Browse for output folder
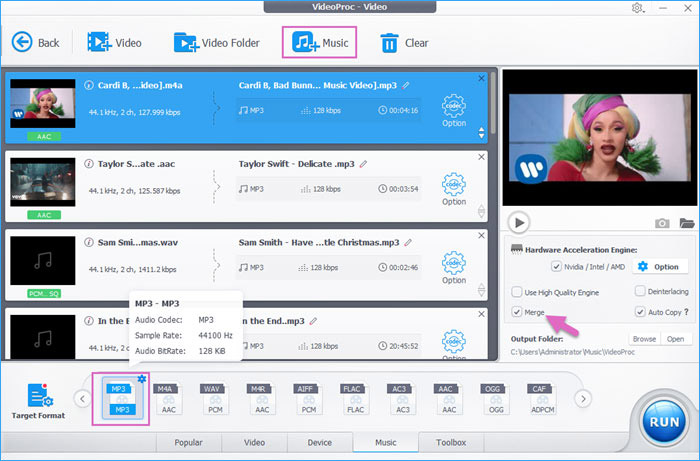This screenshot has height=461, width=700. point(644,339)
